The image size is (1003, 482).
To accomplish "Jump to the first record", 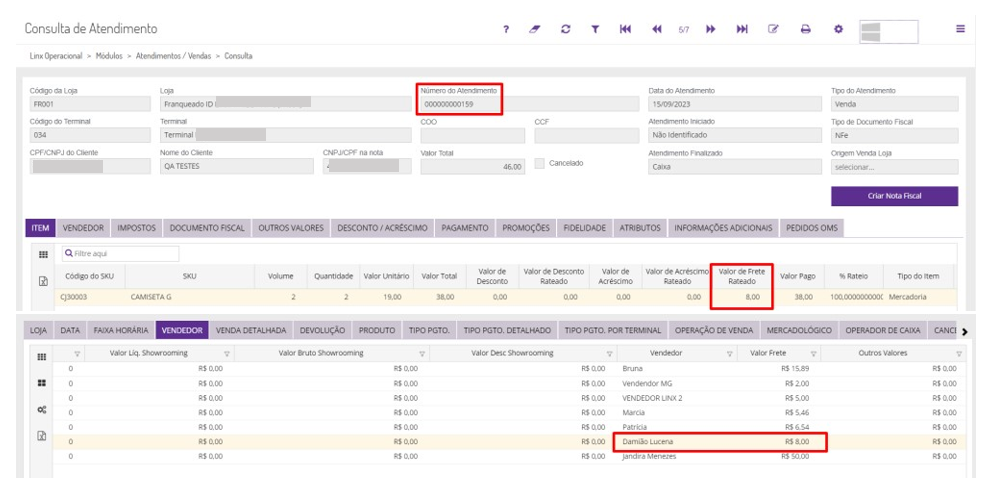I will click(625, 30).
